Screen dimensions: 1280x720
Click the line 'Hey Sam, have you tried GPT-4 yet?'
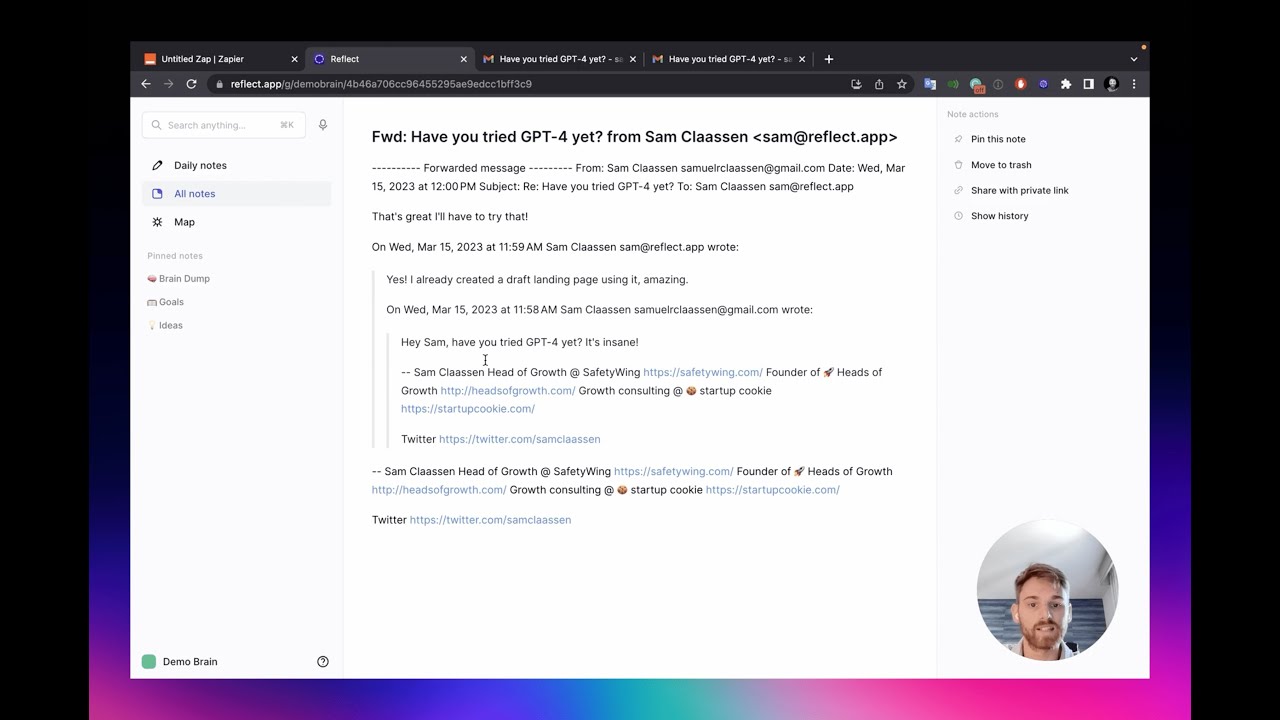[520, 342]
